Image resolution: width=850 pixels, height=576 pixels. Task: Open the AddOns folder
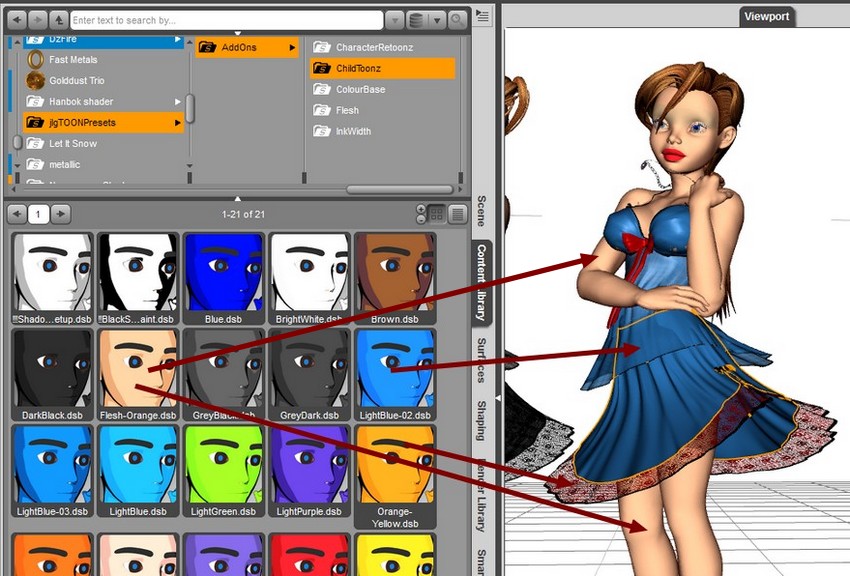tap(247, 48)
